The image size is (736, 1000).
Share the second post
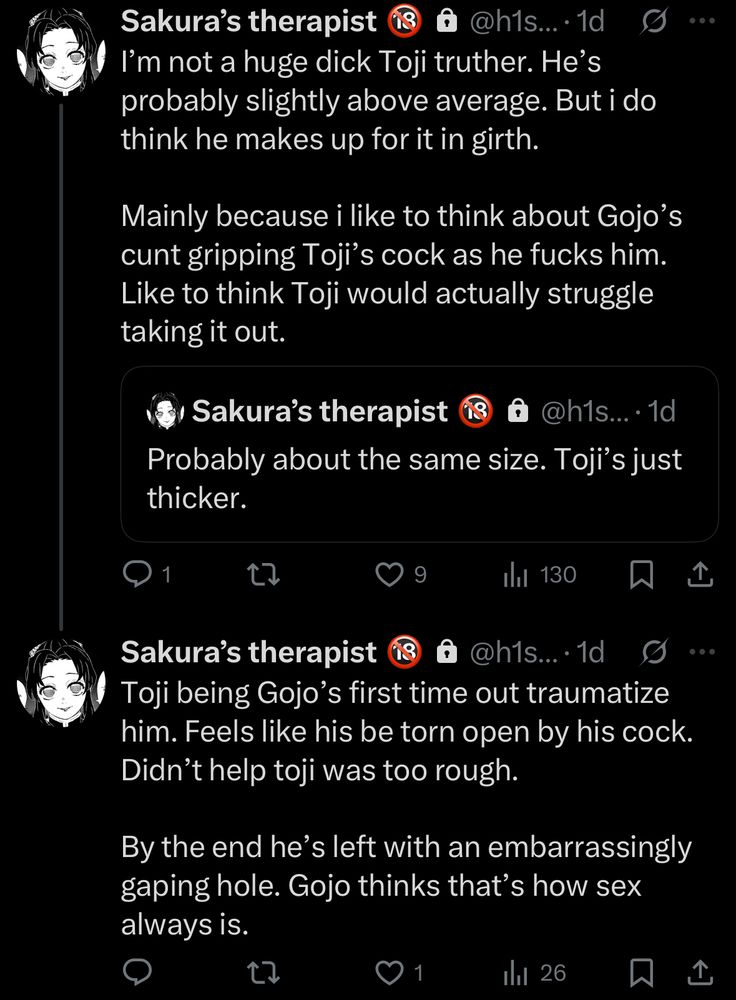701,971
